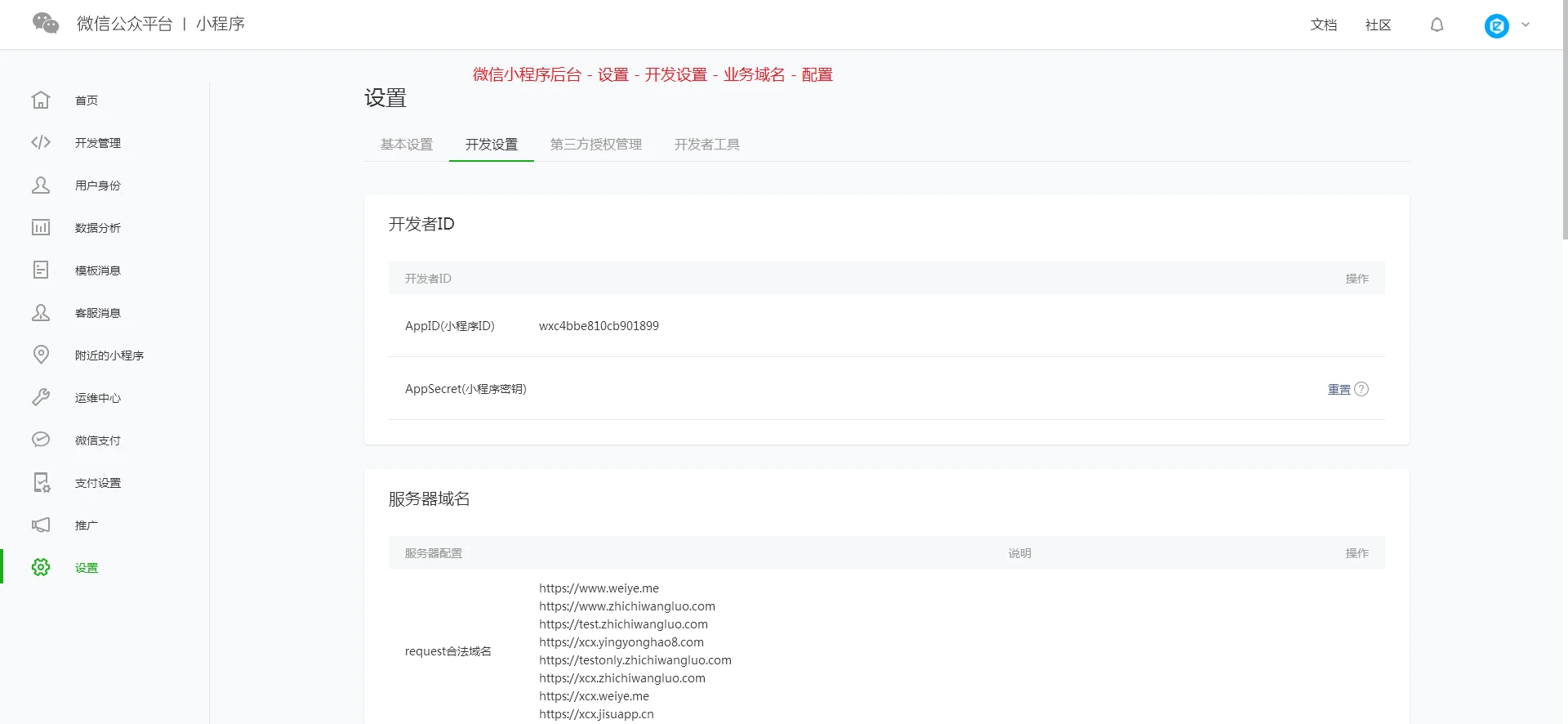The image size is (1568, 724).
Task: Open 运维中心 menu item
Action: click(98, 398)
